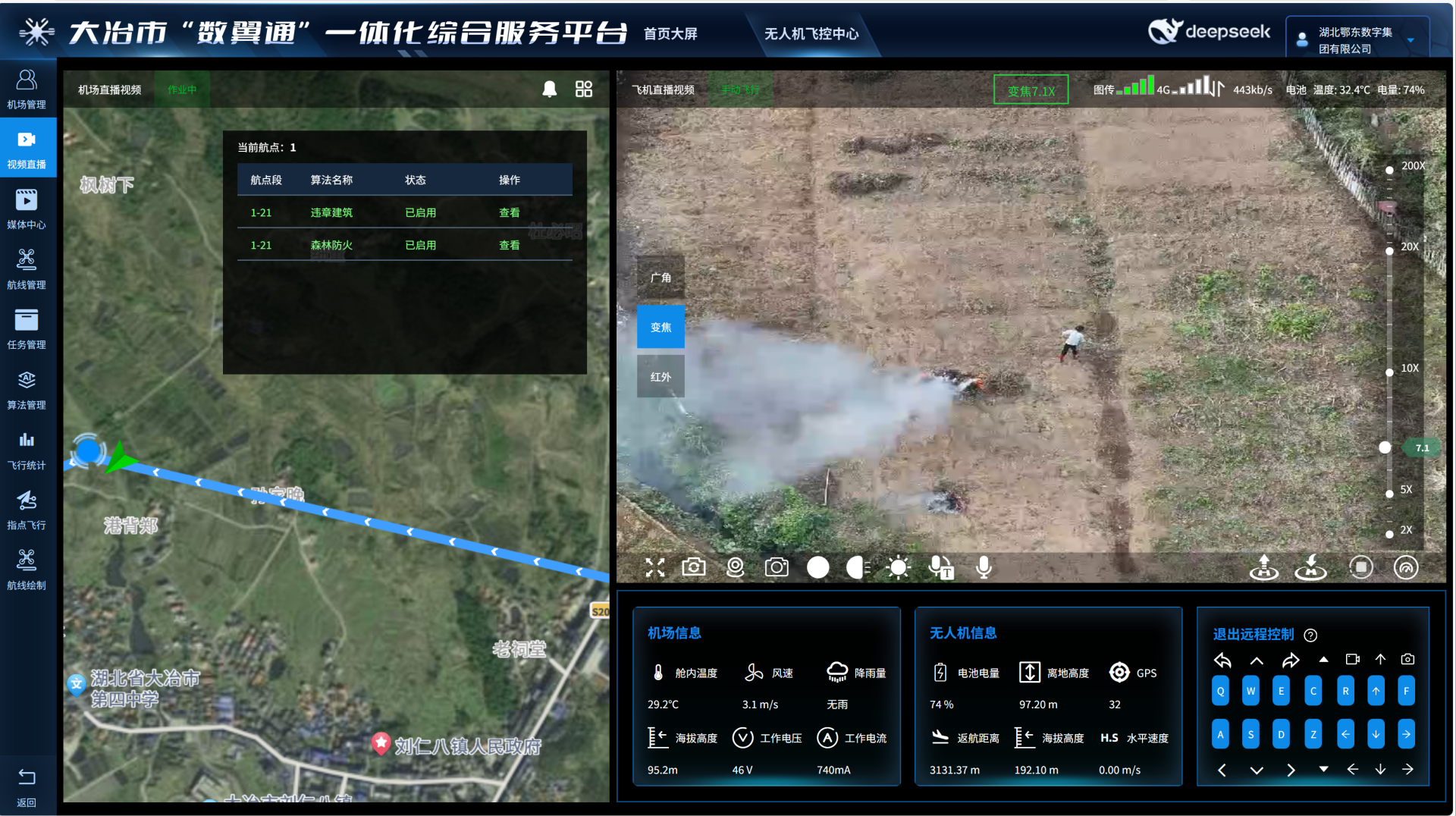Expand the 湖北鄂东数字集团 account dropdown
This screenshot has height=816, width=1456.
(x=1410, y=40)
